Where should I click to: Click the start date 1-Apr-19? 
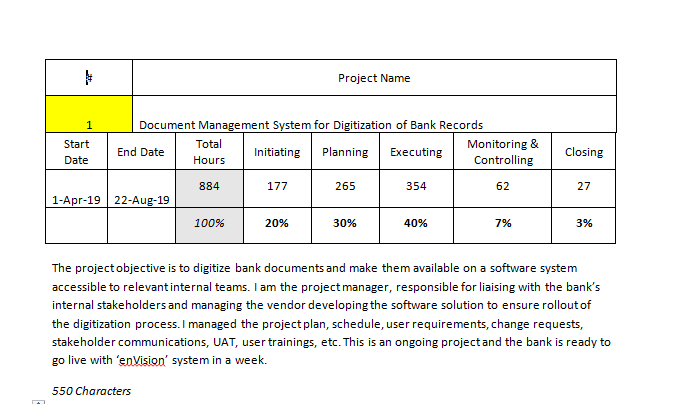[76, 200]
